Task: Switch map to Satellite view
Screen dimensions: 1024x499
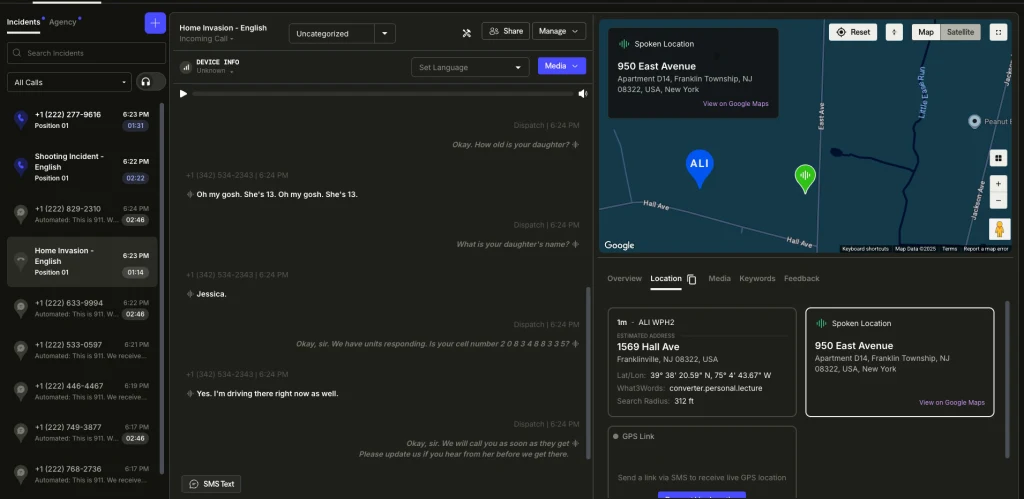Action: [961, 32]
